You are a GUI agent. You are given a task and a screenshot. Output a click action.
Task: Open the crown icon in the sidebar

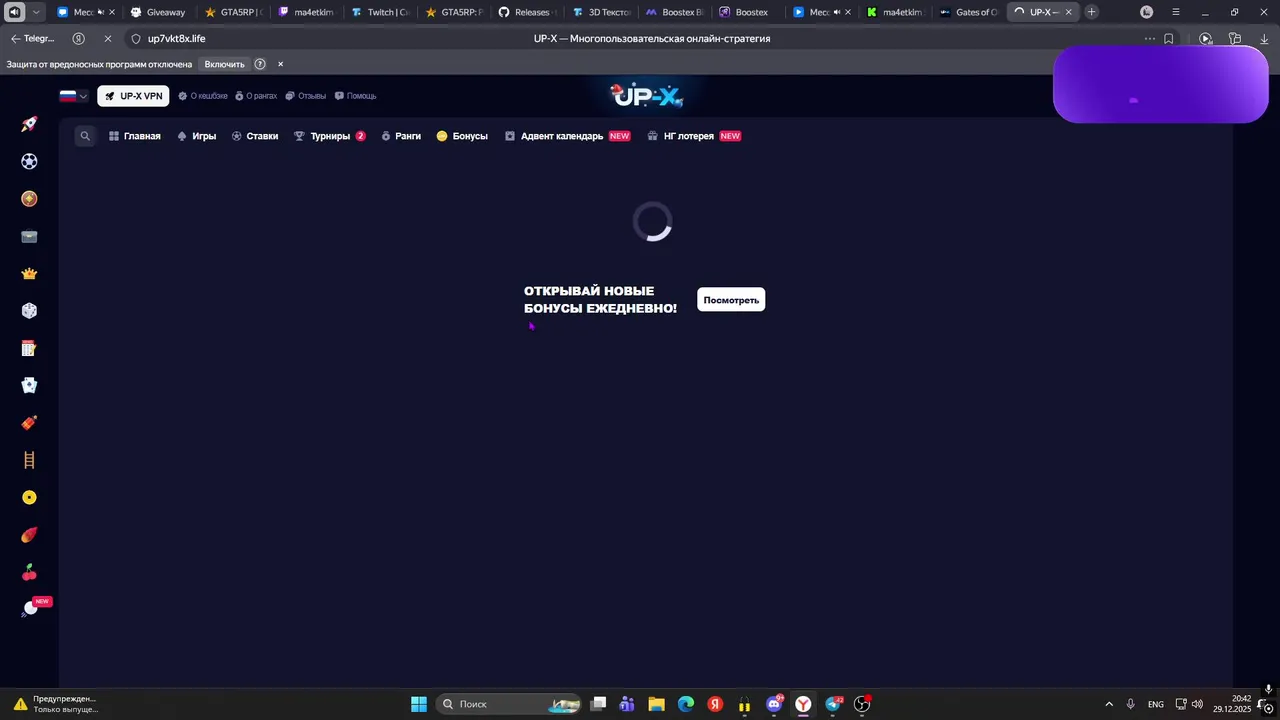pos(29,274)
